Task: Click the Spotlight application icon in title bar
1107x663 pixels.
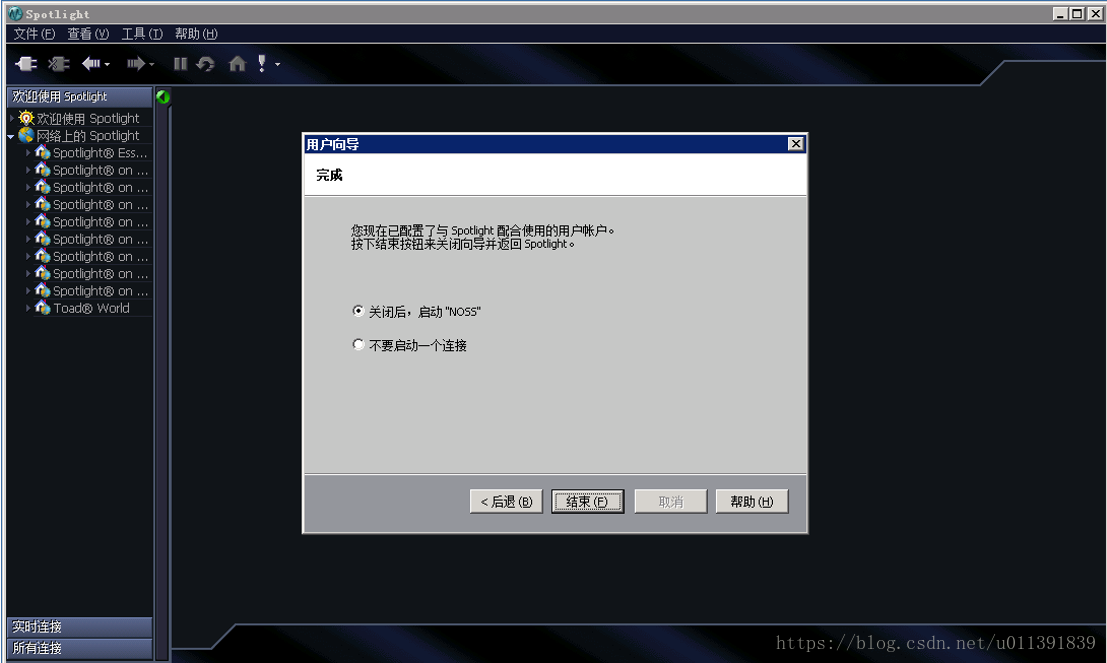Action: (x=15, y=13)
